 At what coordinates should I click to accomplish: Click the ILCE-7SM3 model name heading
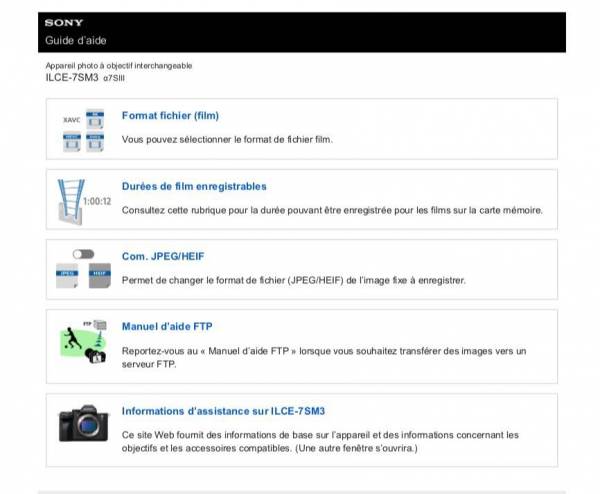pos(72,77)
